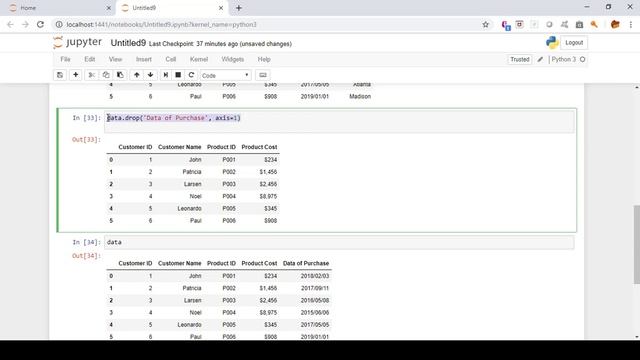The image size is (640, 360).
Task: Click Patricia in Out[33] table
Action: 192,172
